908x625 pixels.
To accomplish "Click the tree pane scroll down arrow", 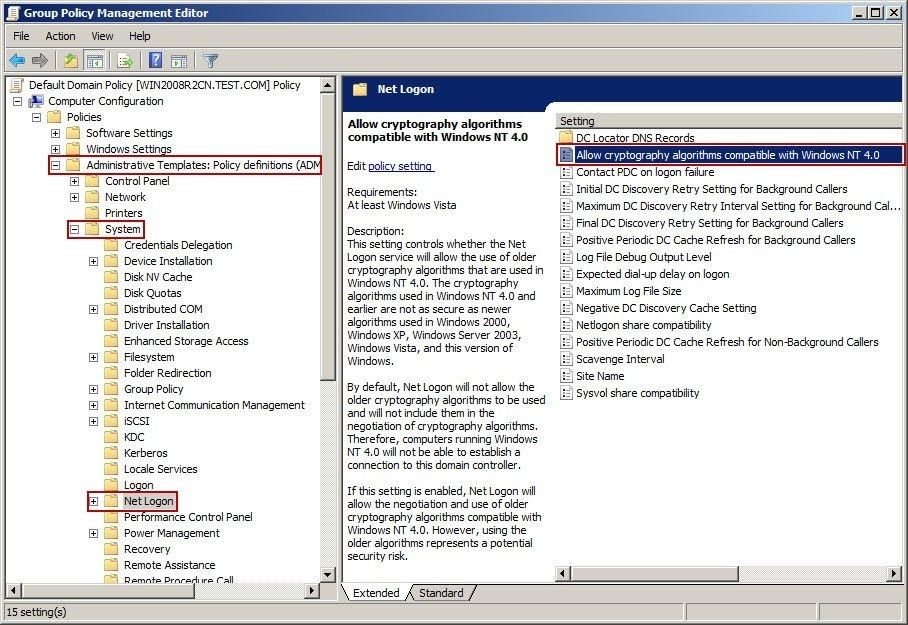I will click(x=327, y=575).
